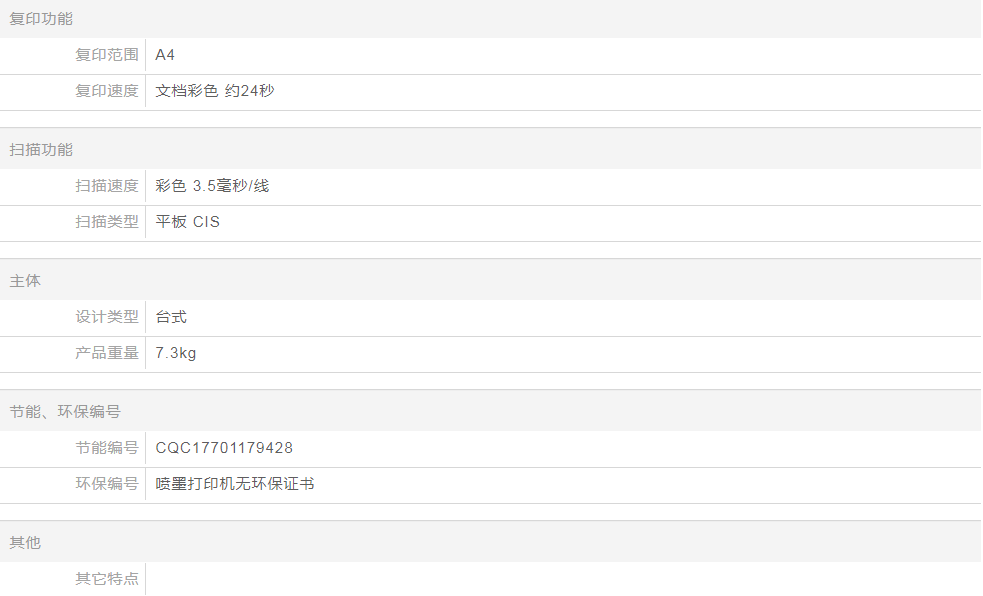The height and width of the screenshot is (596, 983).
Task: Select the 平板 CIS value
Action: click(187, 222)
